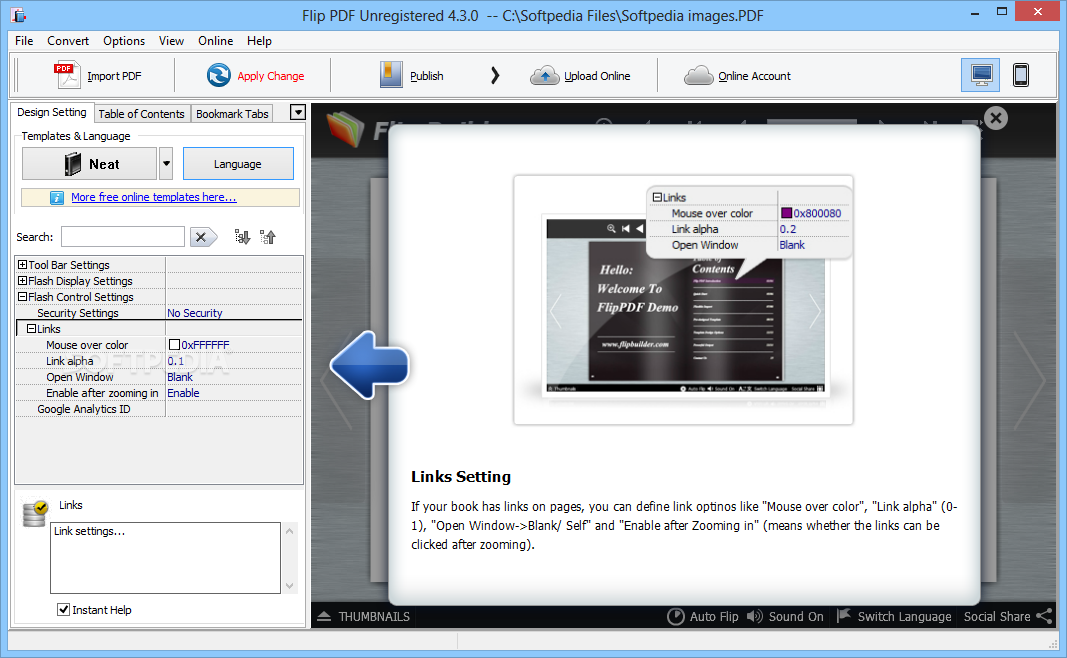Click the Links database icon

[x=35, y=514]
